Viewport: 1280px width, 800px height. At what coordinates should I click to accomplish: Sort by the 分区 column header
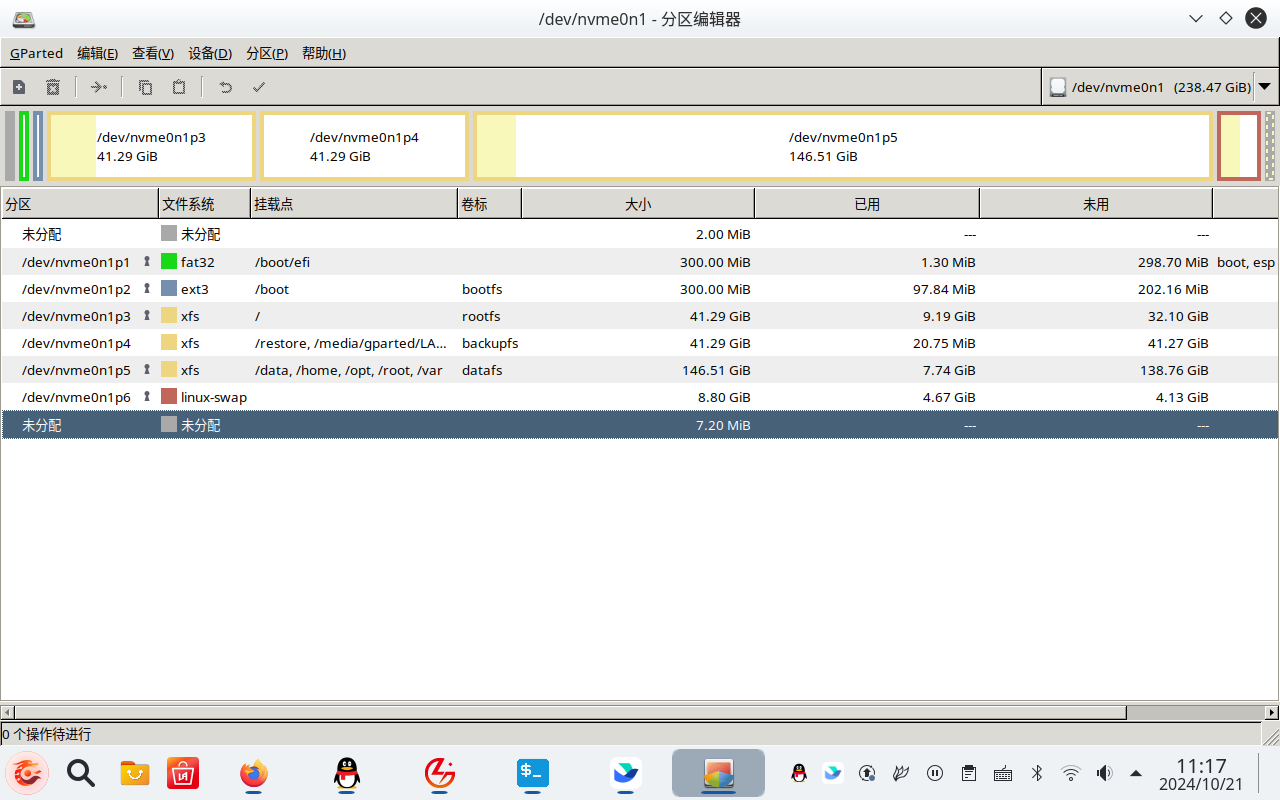pyautogui.click(x=80, y=204)
